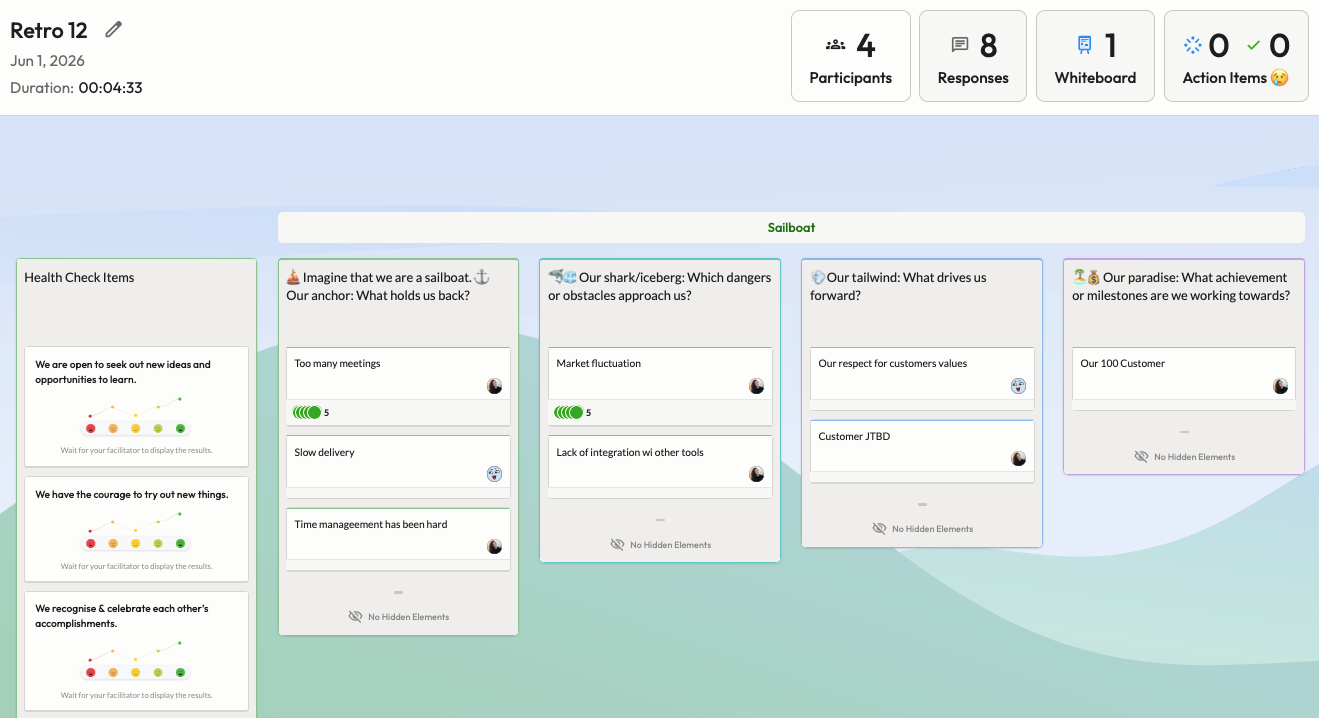1319x718 pixels.
Task: Open the Whiteboard stat card
Action: pos(1095,56)
